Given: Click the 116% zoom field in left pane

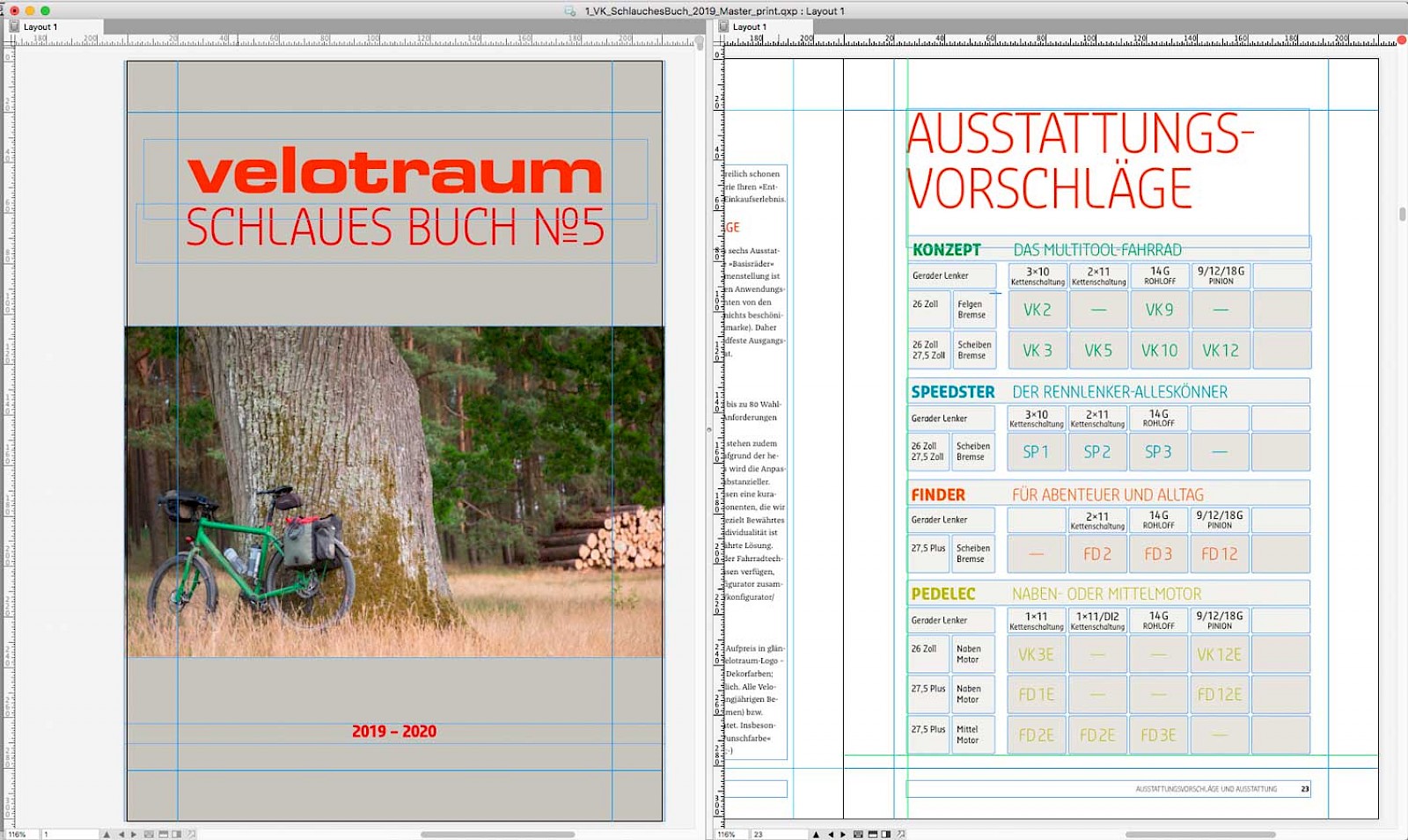Looking at the screenshot, I should coord(19,834).
